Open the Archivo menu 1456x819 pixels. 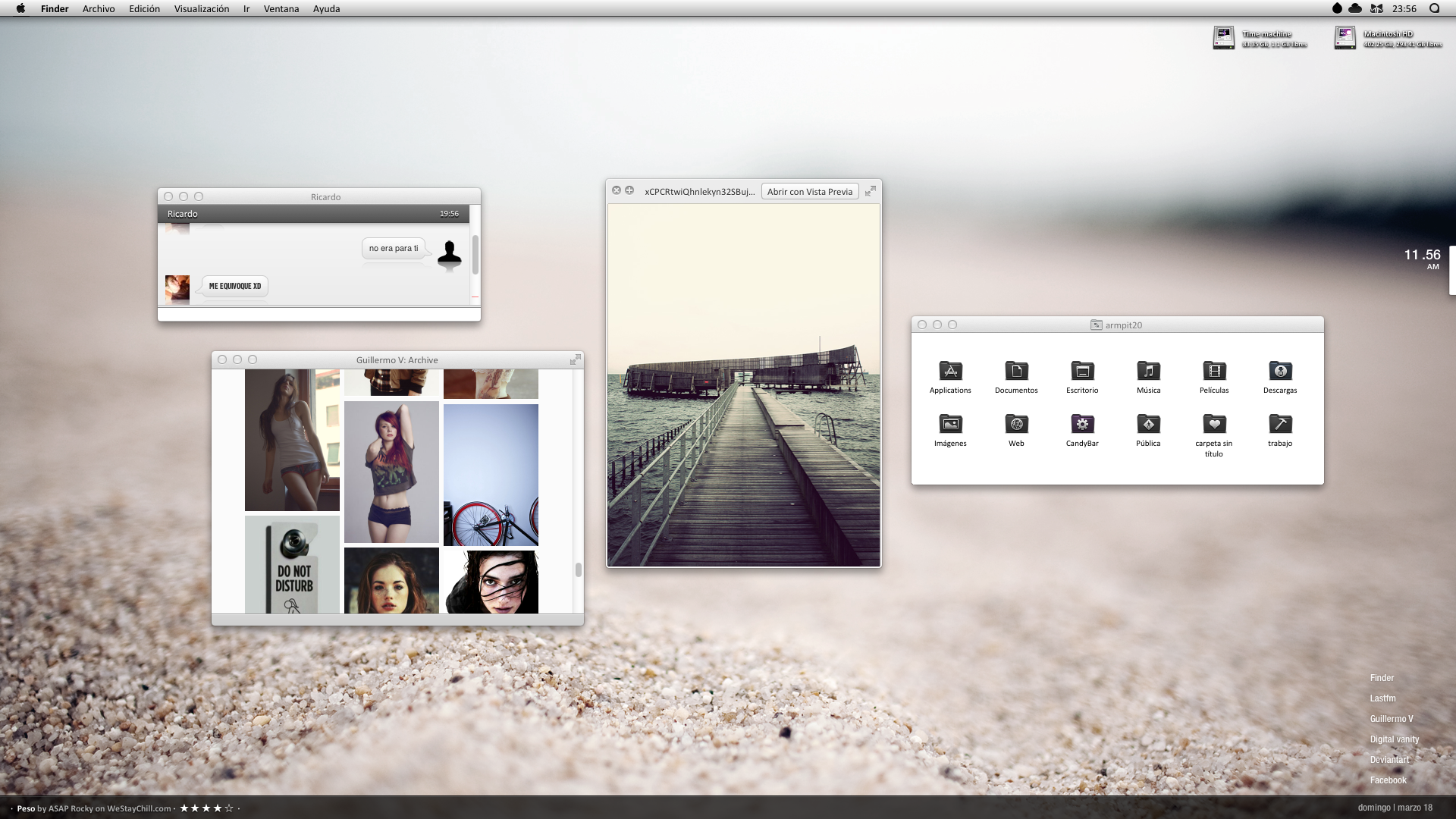click(x=99, y=8)
